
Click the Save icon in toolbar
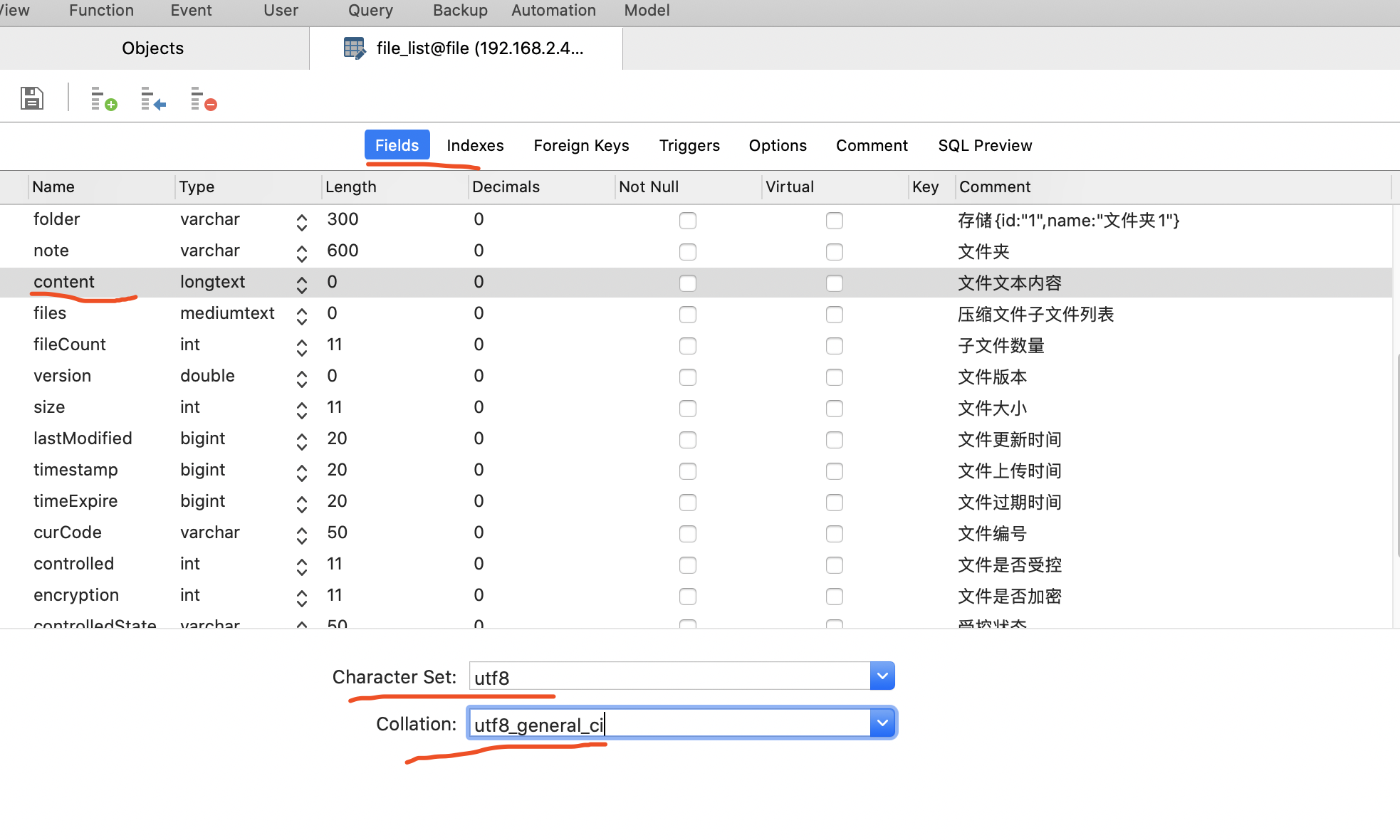(x=32, y=98)
